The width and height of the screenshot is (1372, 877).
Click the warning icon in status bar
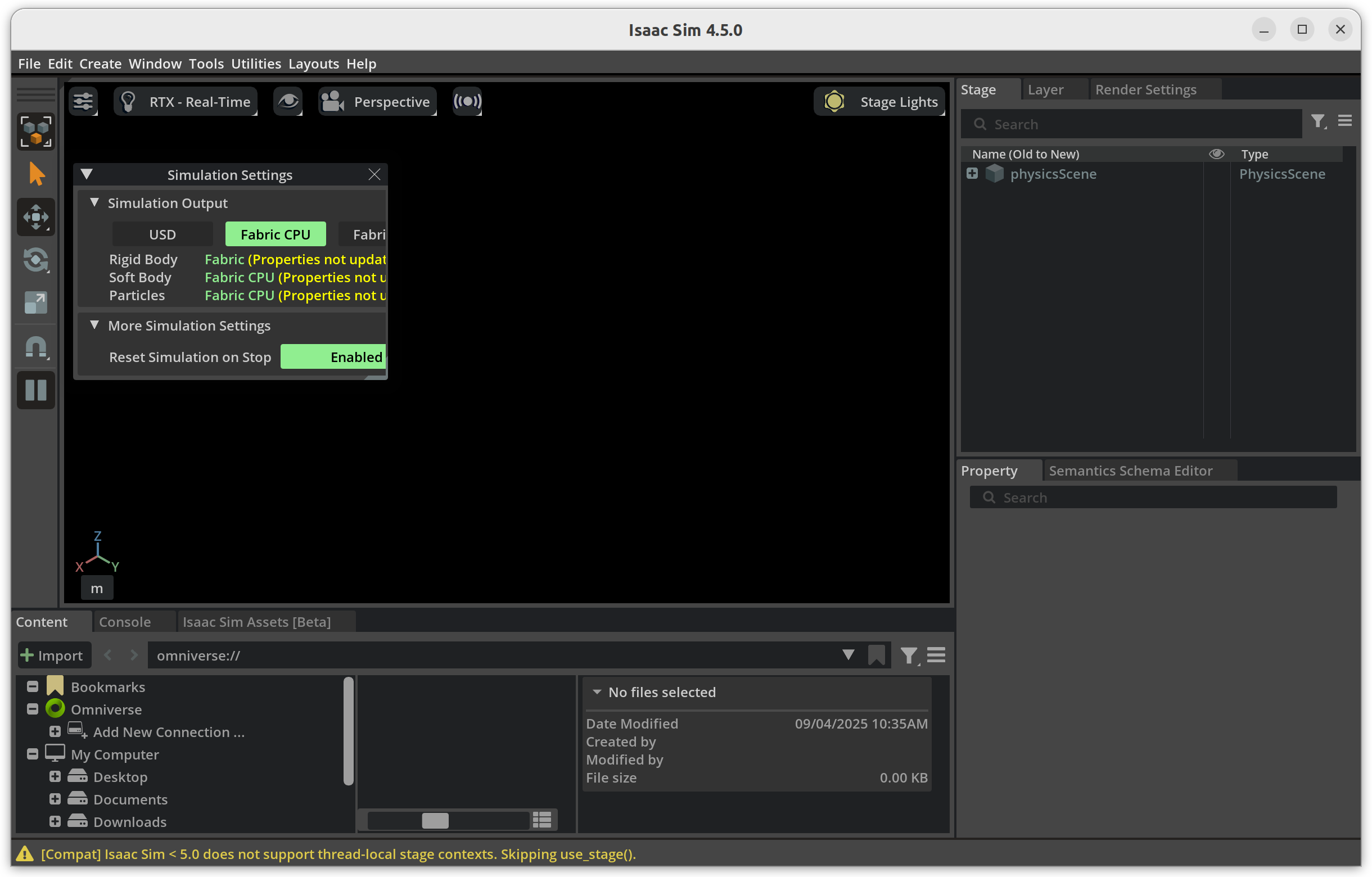pos(25,853)
